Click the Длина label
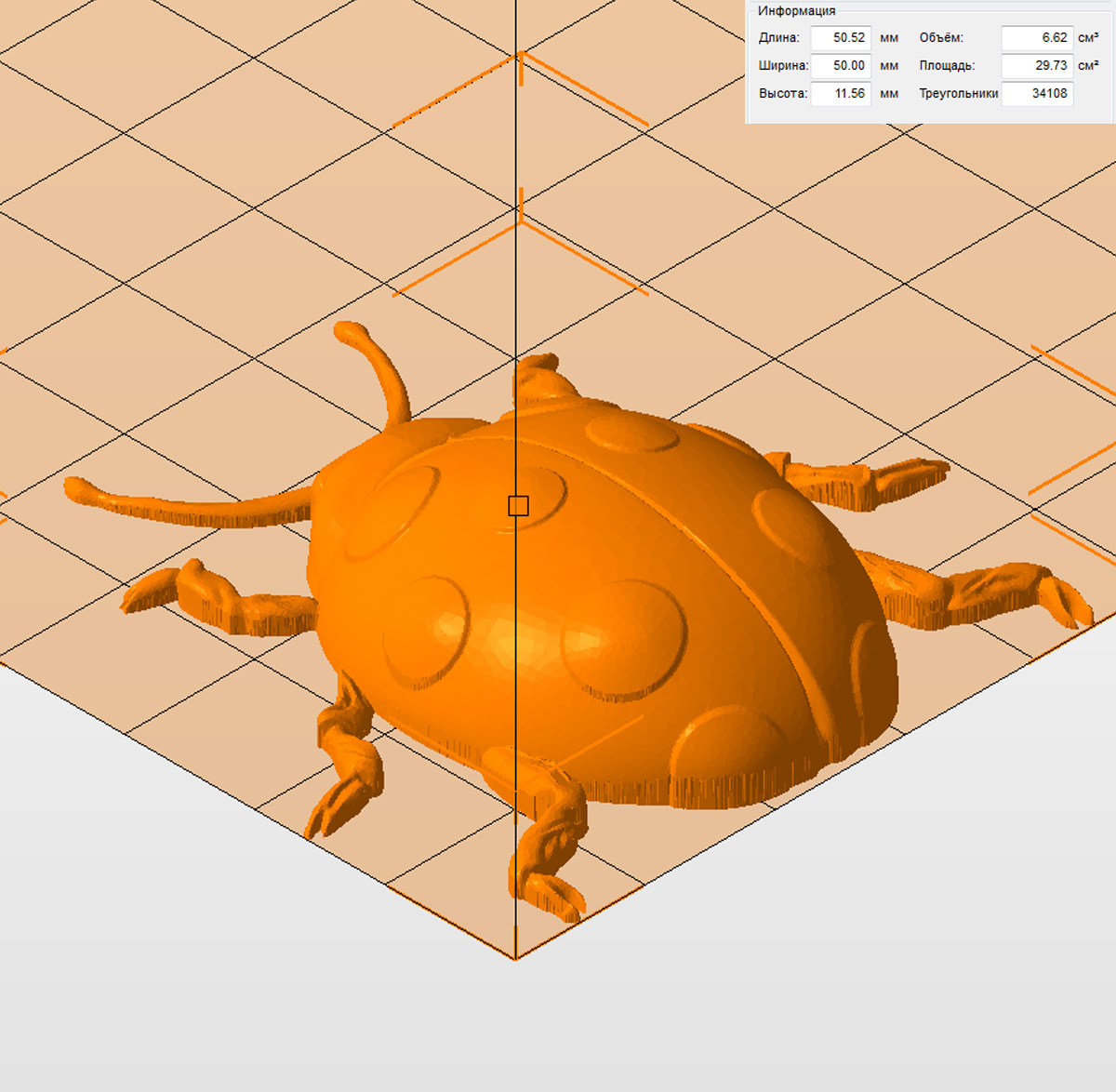 point(778,38)
